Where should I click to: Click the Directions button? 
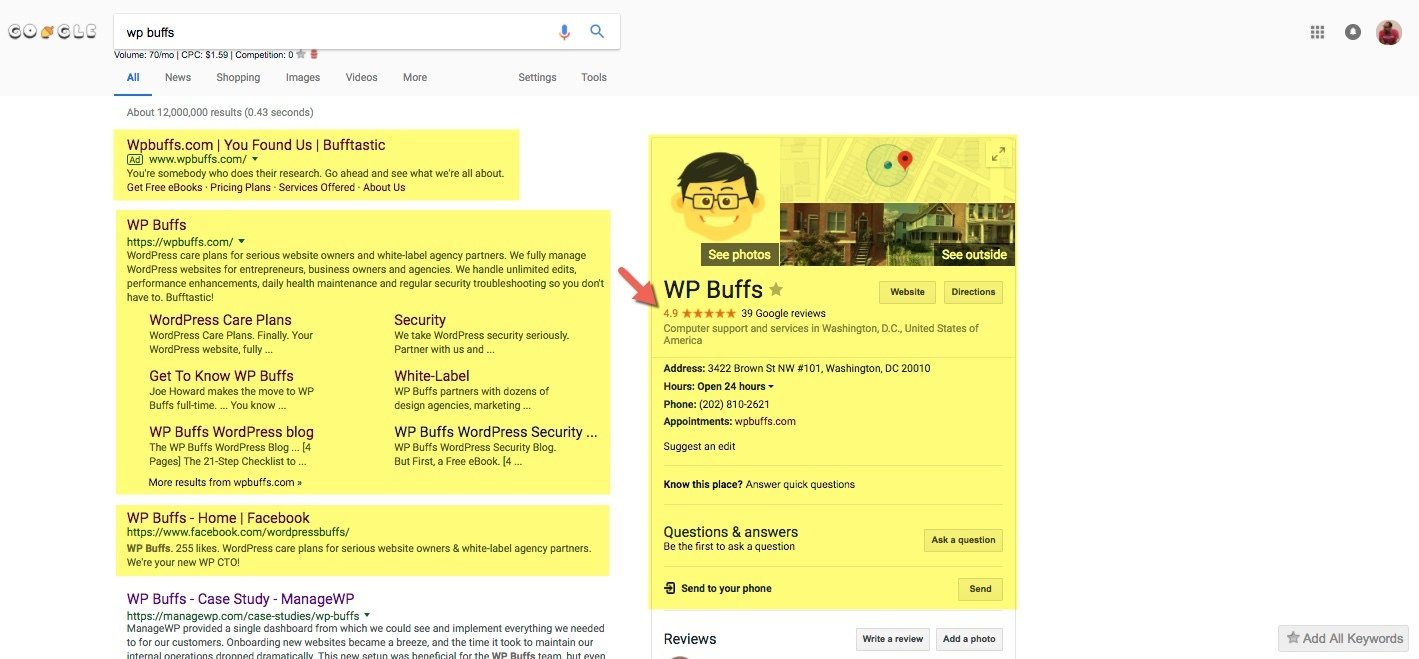point(973,292)
